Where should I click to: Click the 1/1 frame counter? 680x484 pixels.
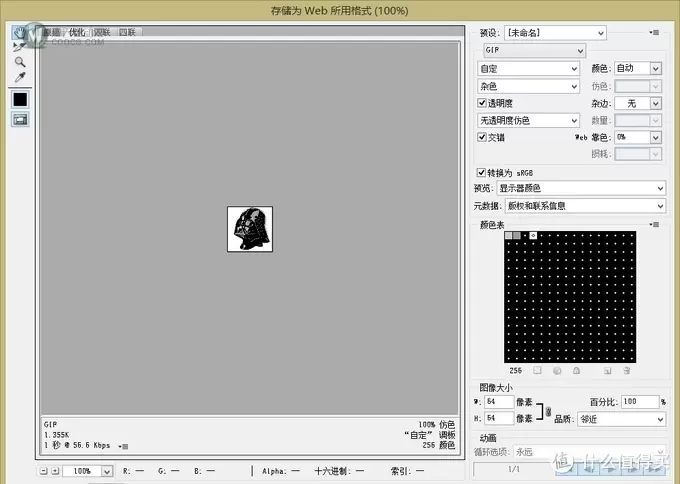(513, 469)
